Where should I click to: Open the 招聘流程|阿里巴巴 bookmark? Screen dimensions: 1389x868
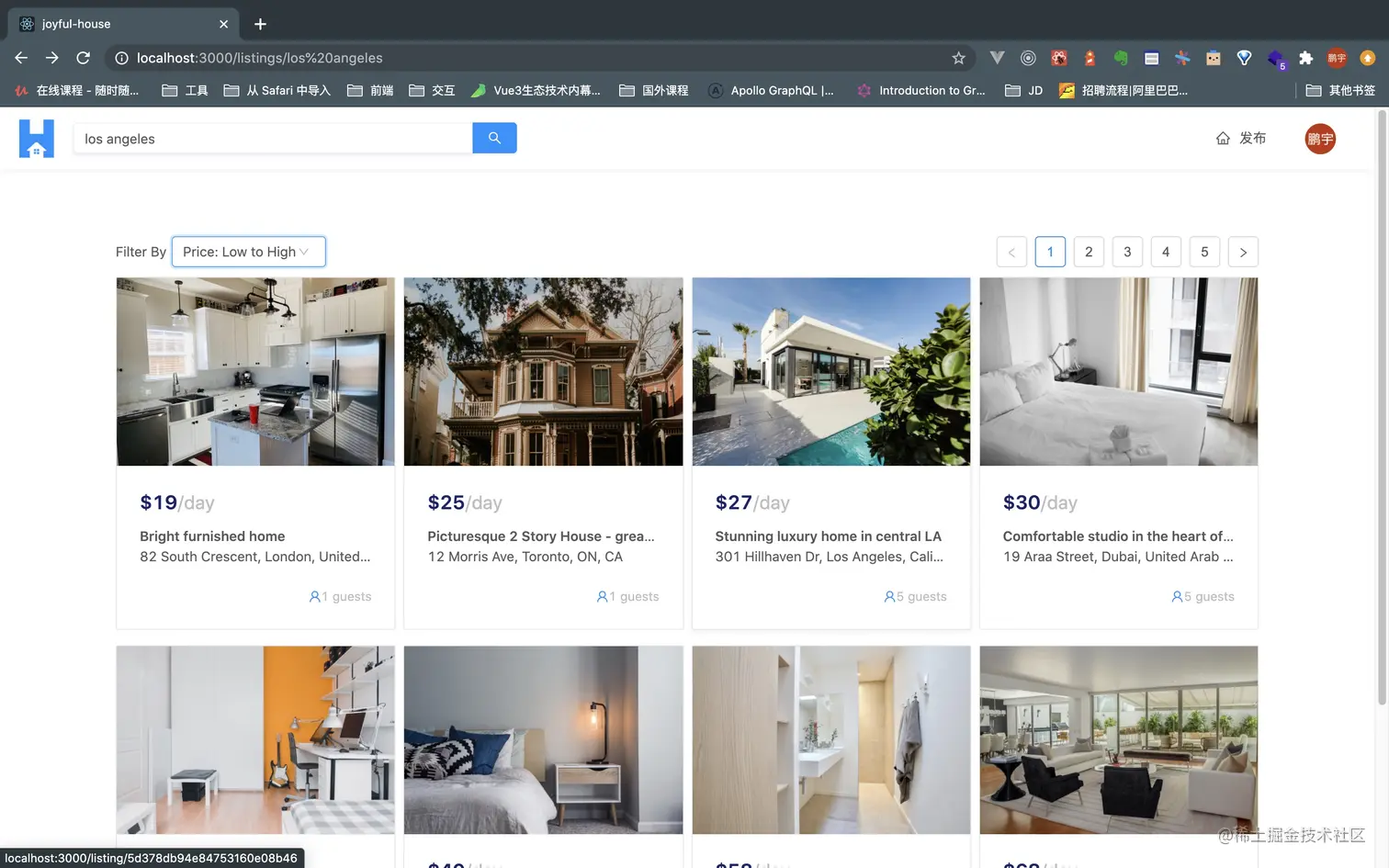[1124, 90]
